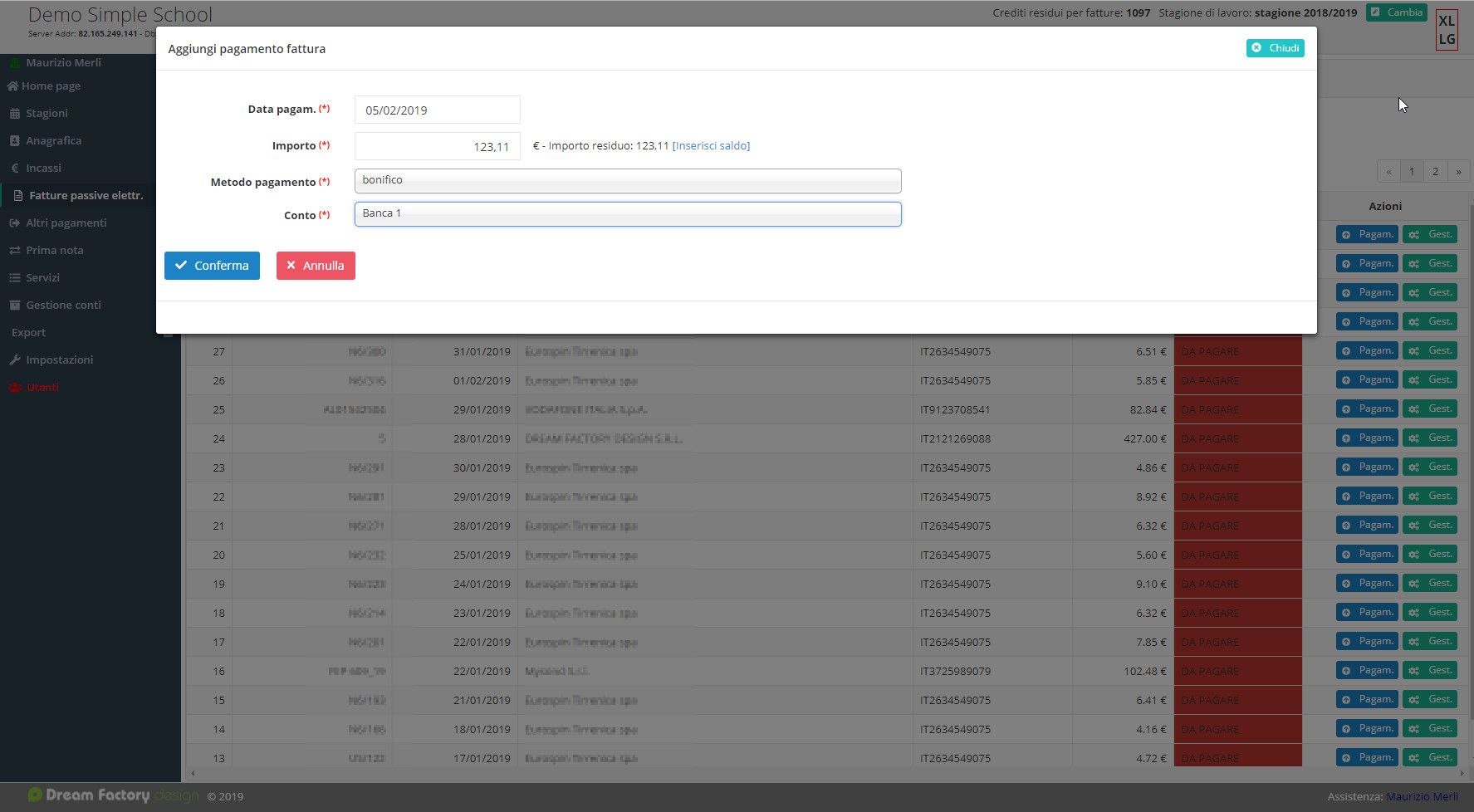Open Utenti in the sidebar
This screenshot has height=812, width=1474.
tap(42, 387)
